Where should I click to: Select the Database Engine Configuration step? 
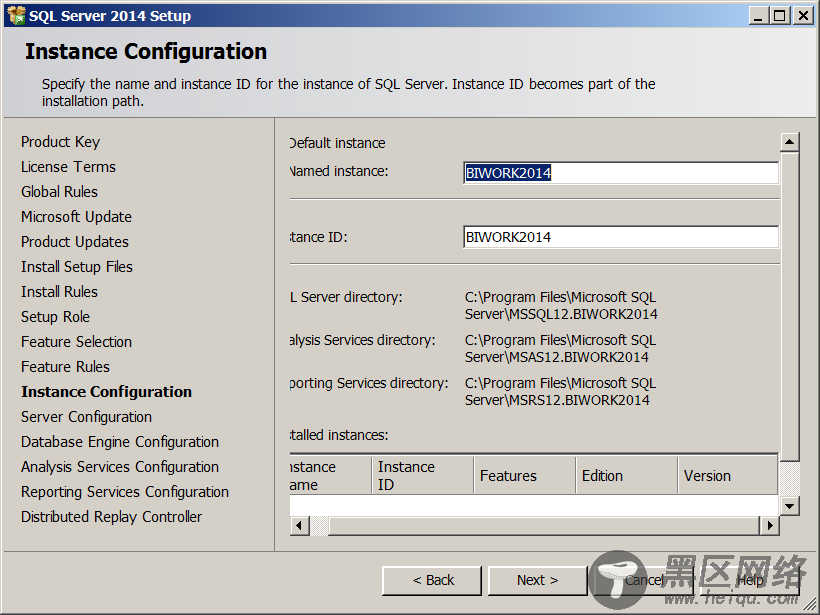[120, 442]
